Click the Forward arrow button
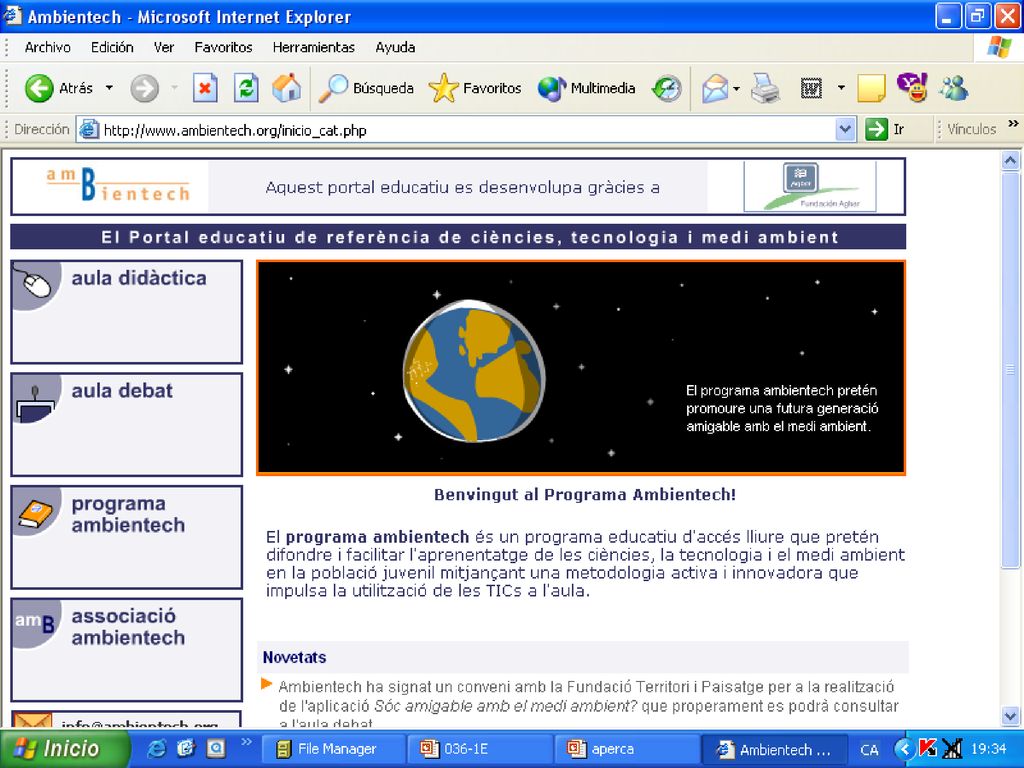This screenshot has height=768, width=1024. pos(144,88)
